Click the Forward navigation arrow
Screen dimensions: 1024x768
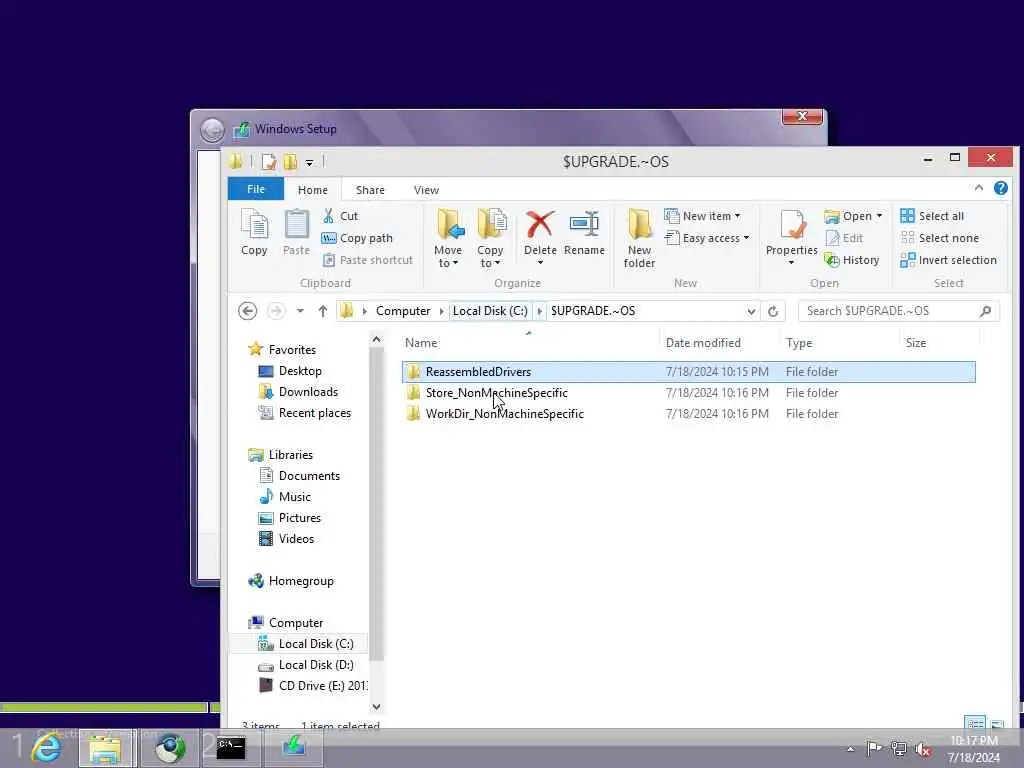point(276,311)
